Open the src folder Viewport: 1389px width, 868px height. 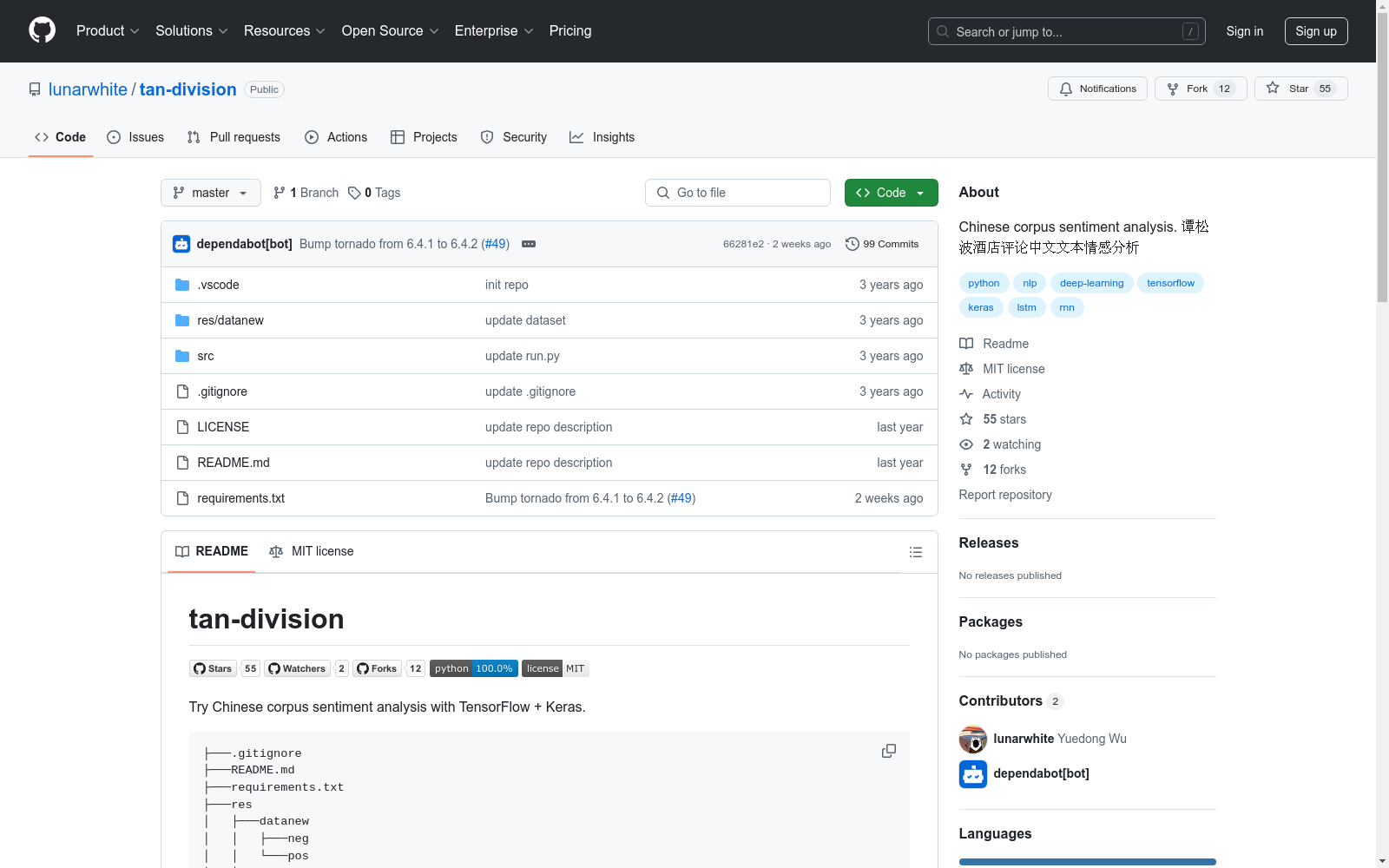coord(205,356)
